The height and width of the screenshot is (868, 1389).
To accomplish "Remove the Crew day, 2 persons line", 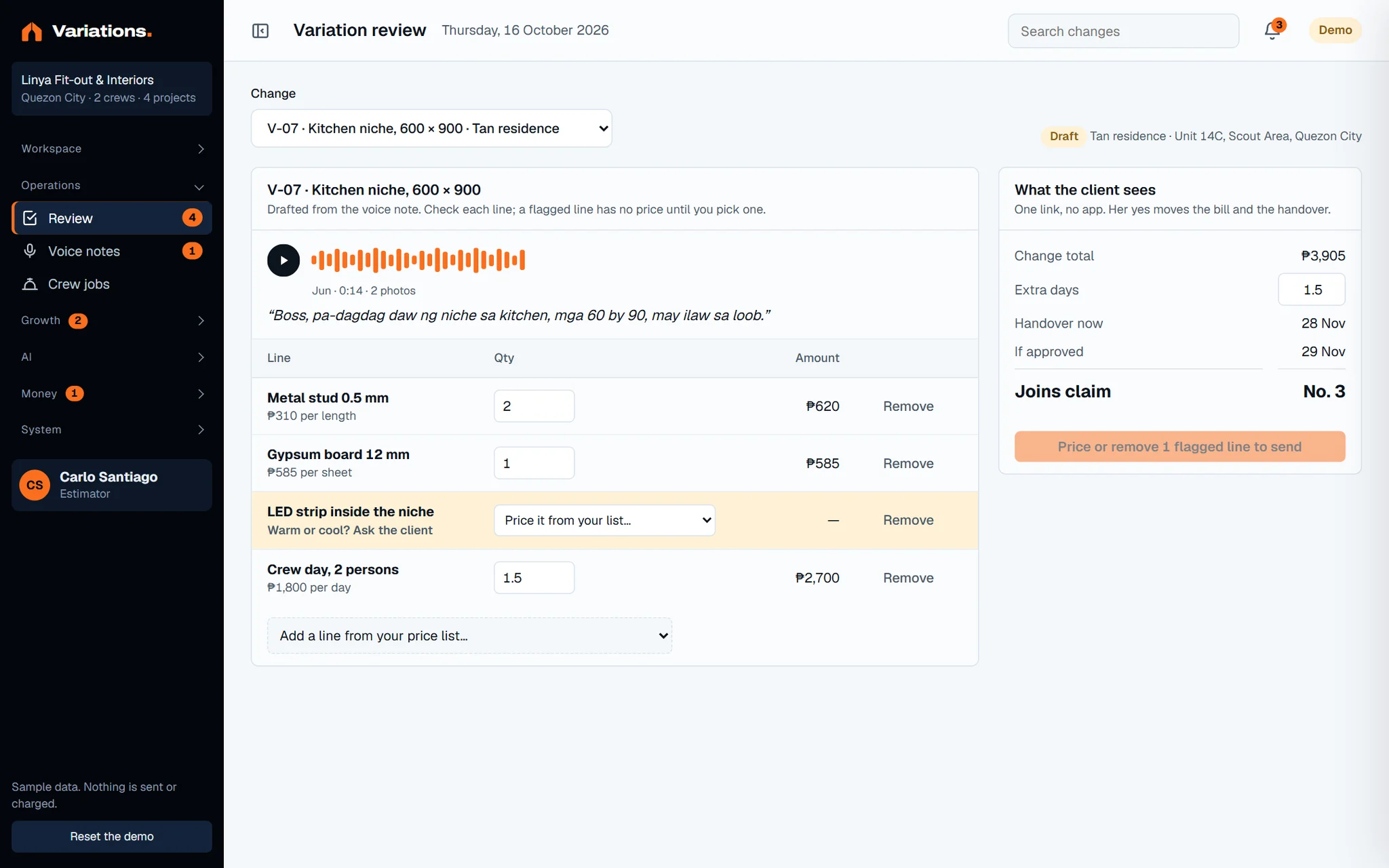I will [x=908, y=578].
